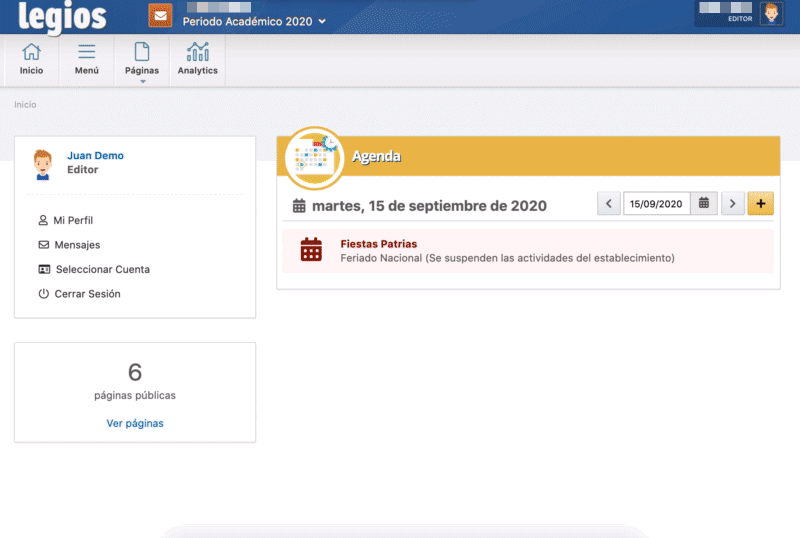Image resolution: width=800 pixels, height=538 pixels.
Task: Go to previous day in agenda
Action: (x=609, y=204)
